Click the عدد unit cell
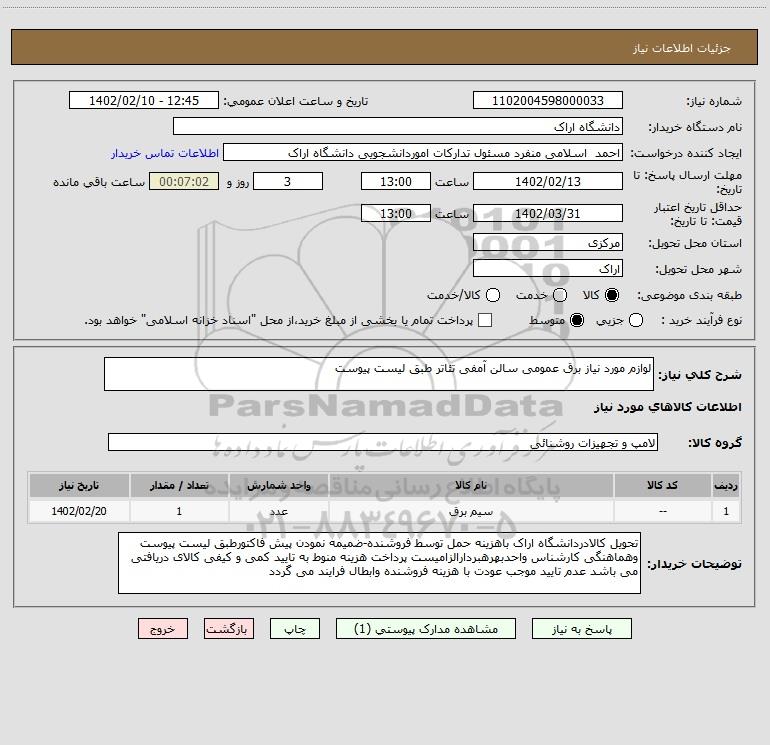This screenshot has height=745, width=770. point(278,511)
